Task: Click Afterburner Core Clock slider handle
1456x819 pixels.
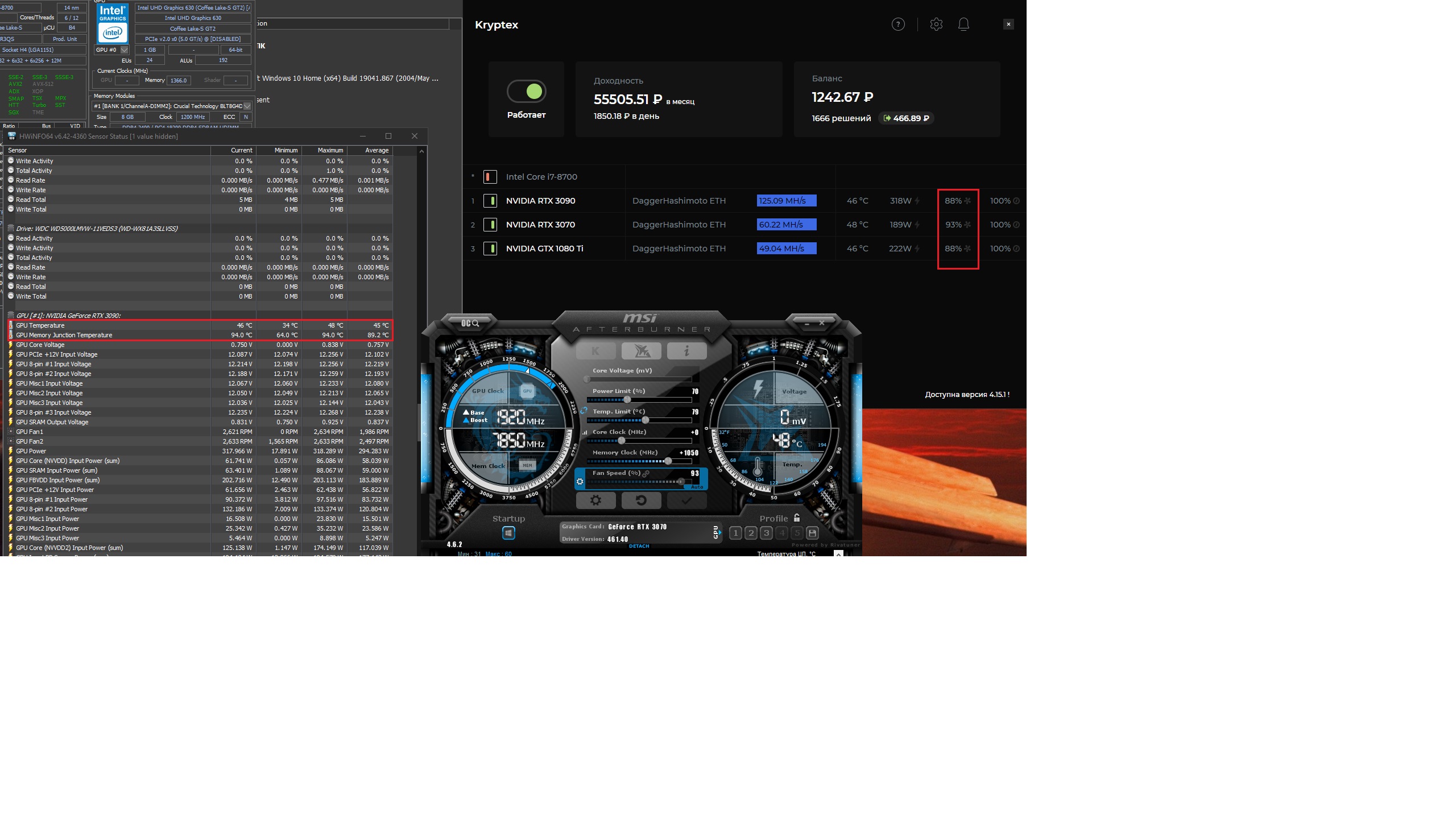Action: click(622, 441)
